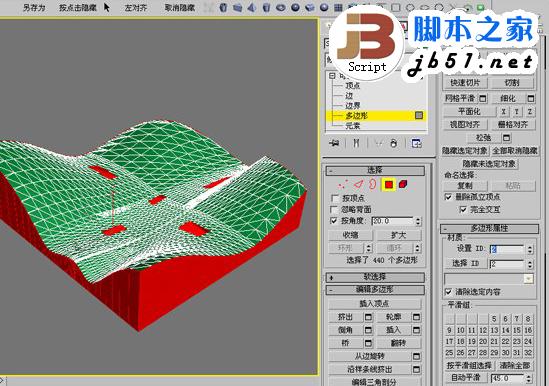Switch to Edge sub-object selection icon

[358, 184]
